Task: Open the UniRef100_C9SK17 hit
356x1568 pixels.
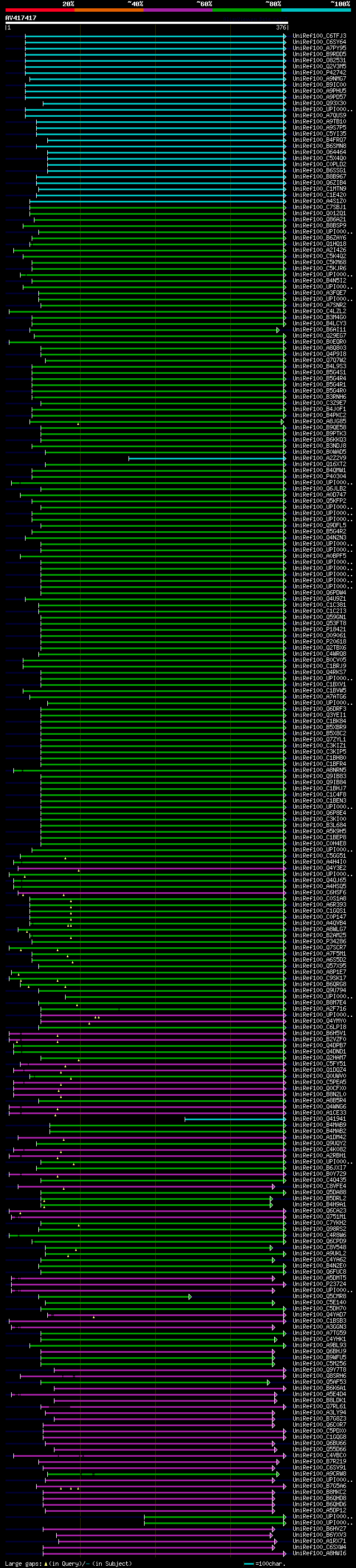Action: pos(319,978)
